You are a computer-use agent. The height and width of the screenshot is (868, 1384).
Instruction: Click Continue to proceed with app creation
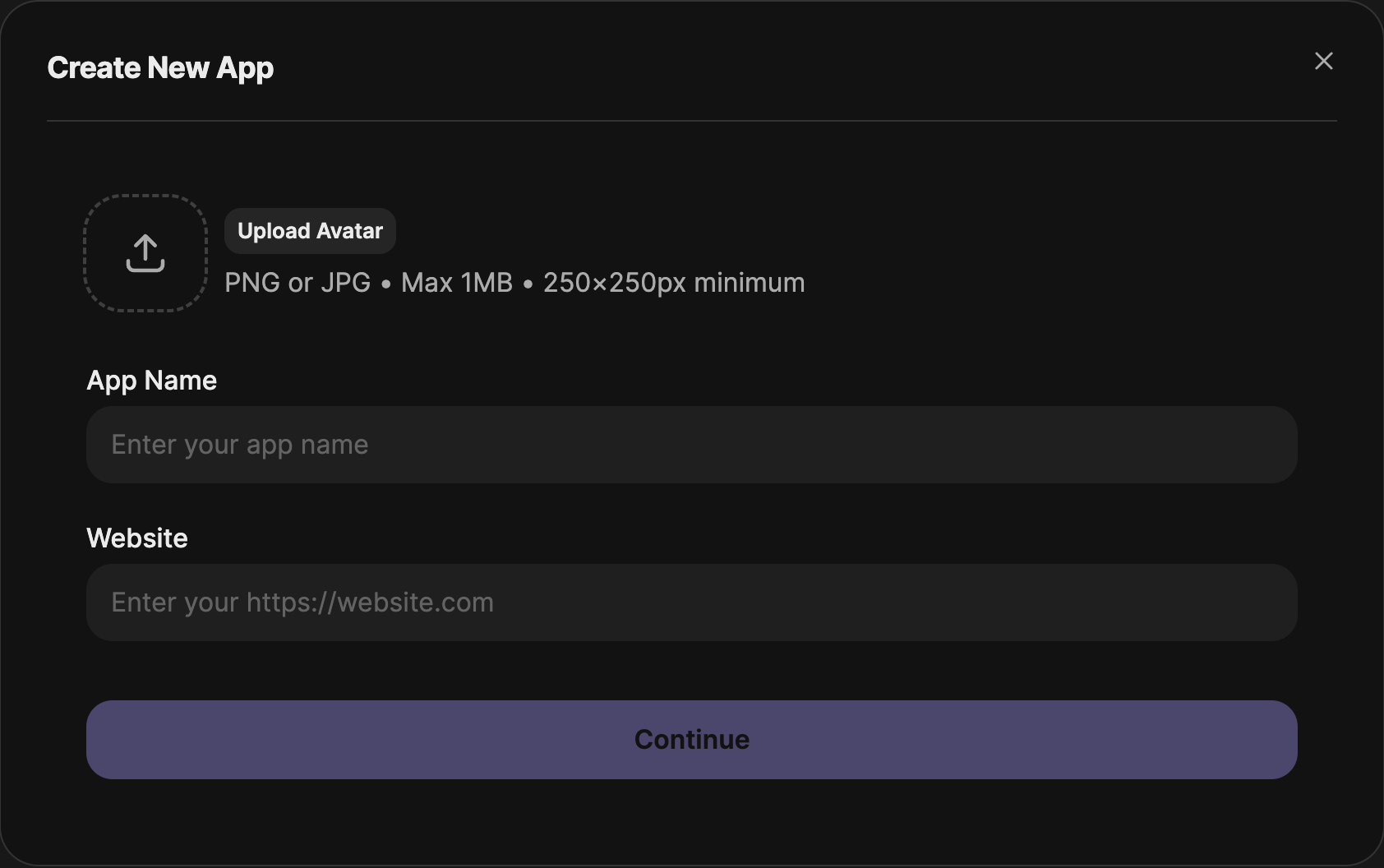(690, 739)
